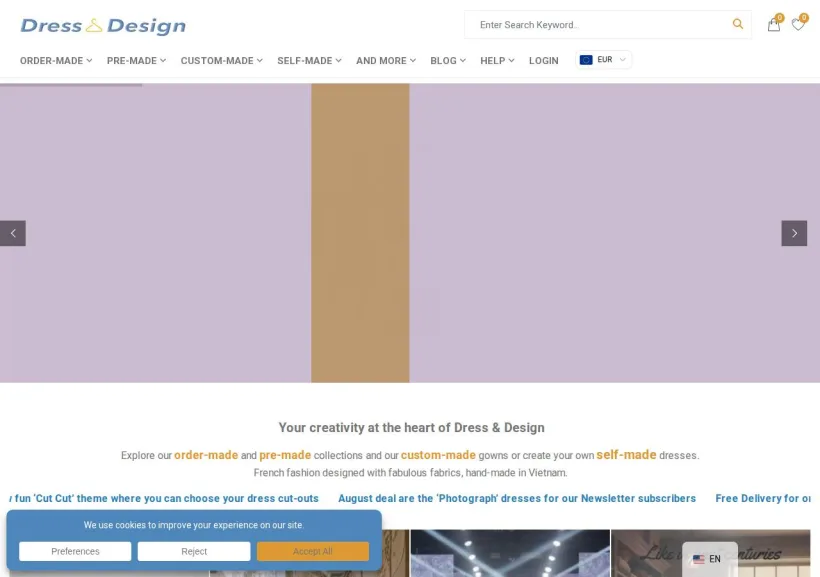Click the August deal 'Photograph' dresses link
Screen dimensions: 820x577
coord(517,499)
